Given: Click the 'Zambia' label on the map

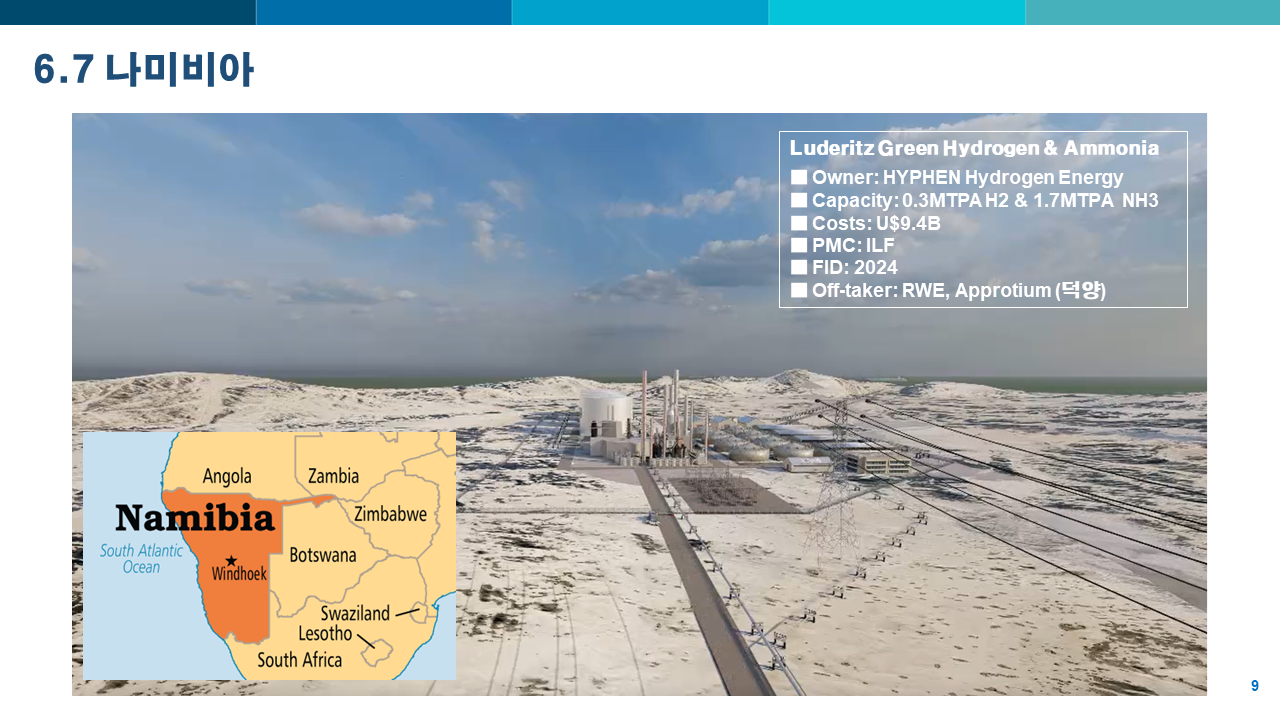Looking at the screenshot, I should click(x=333, y=476).
